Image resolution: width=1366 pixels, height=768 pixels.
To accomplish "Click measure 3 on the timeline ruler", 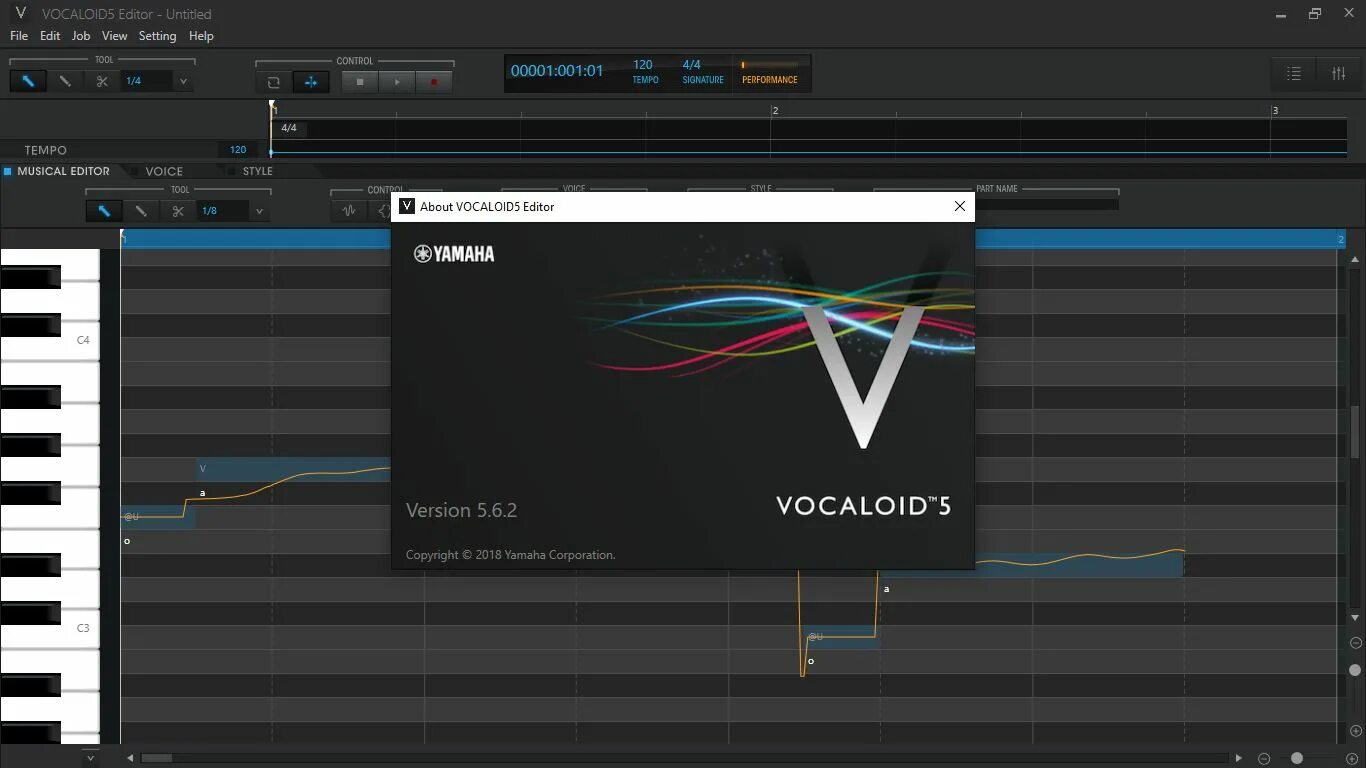I will pyautogui.click(x=1274, y=111).
